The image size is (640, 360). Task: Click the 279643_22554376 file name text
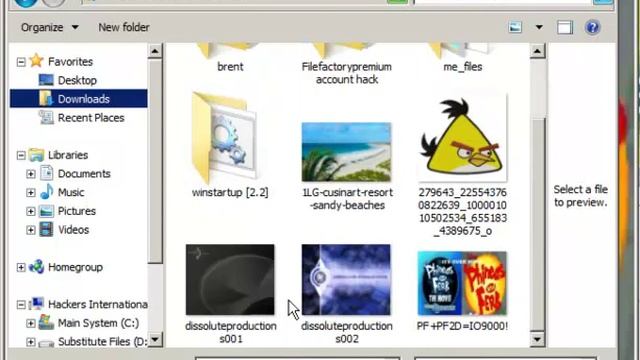click(x=462, y=211)
